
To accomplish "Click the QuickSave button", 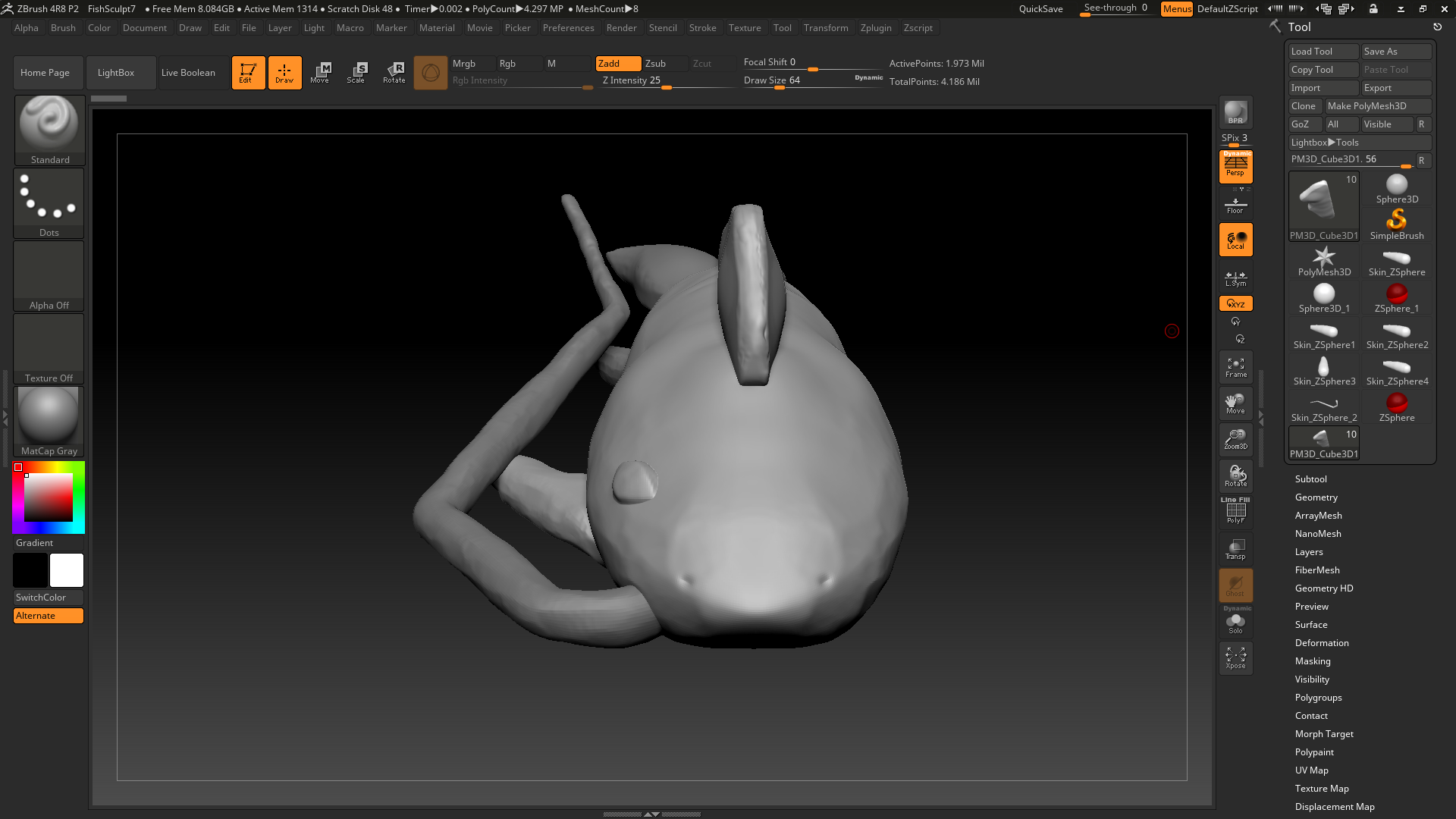I will pyautogui.click(x=1040, y=9).
